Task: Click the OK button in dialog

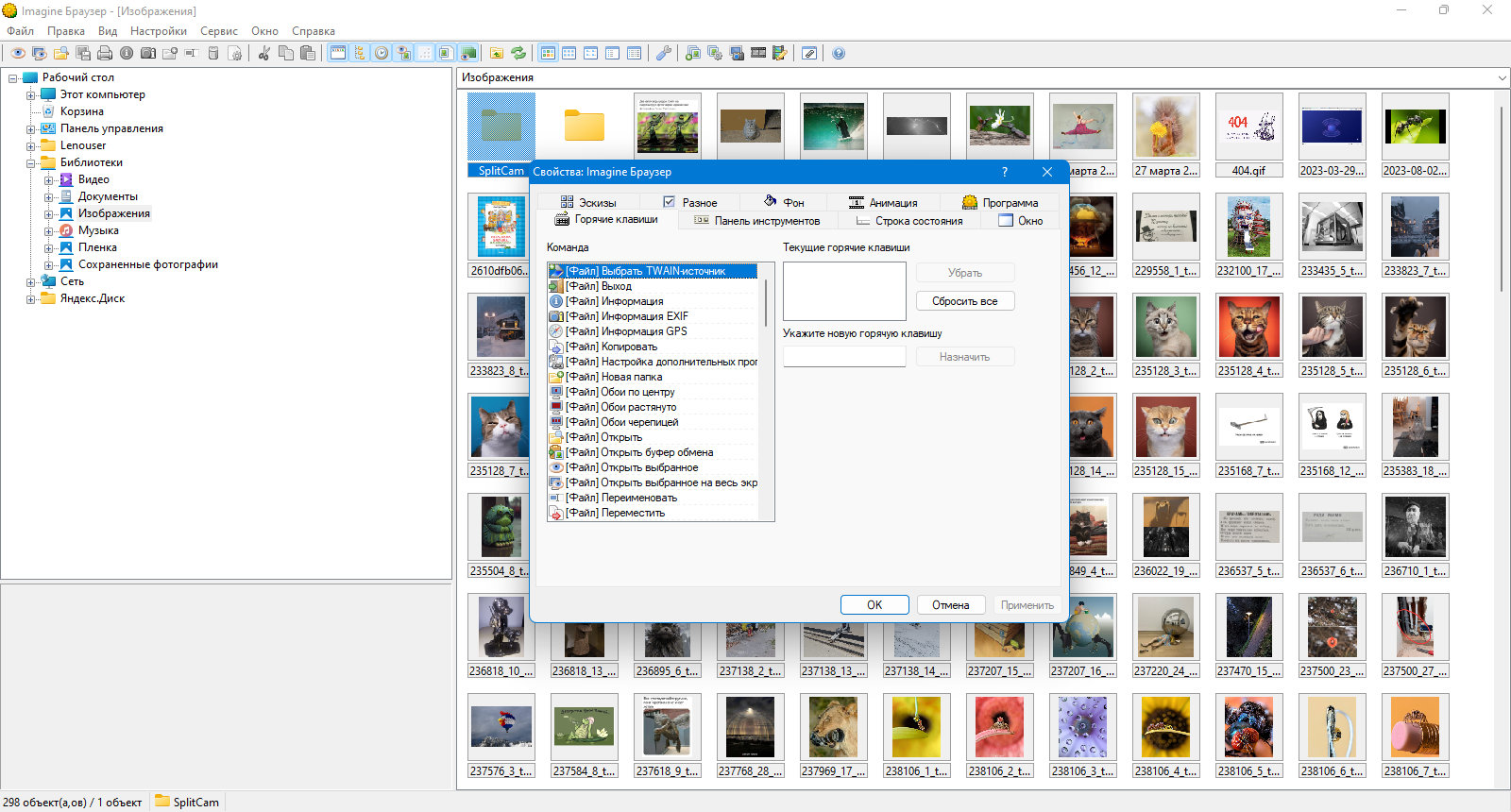Action: click(x=874, y=605)
